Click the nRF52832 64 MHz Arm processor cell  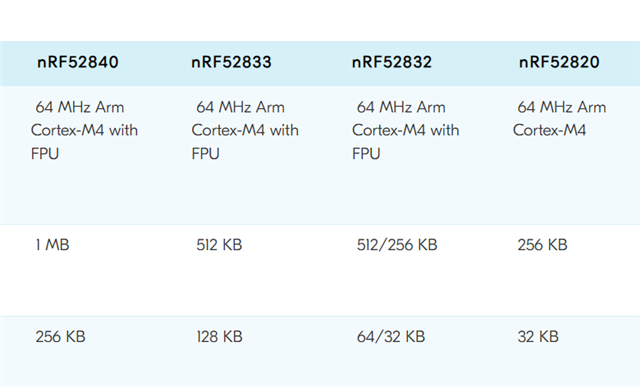[x=406, y=130]
